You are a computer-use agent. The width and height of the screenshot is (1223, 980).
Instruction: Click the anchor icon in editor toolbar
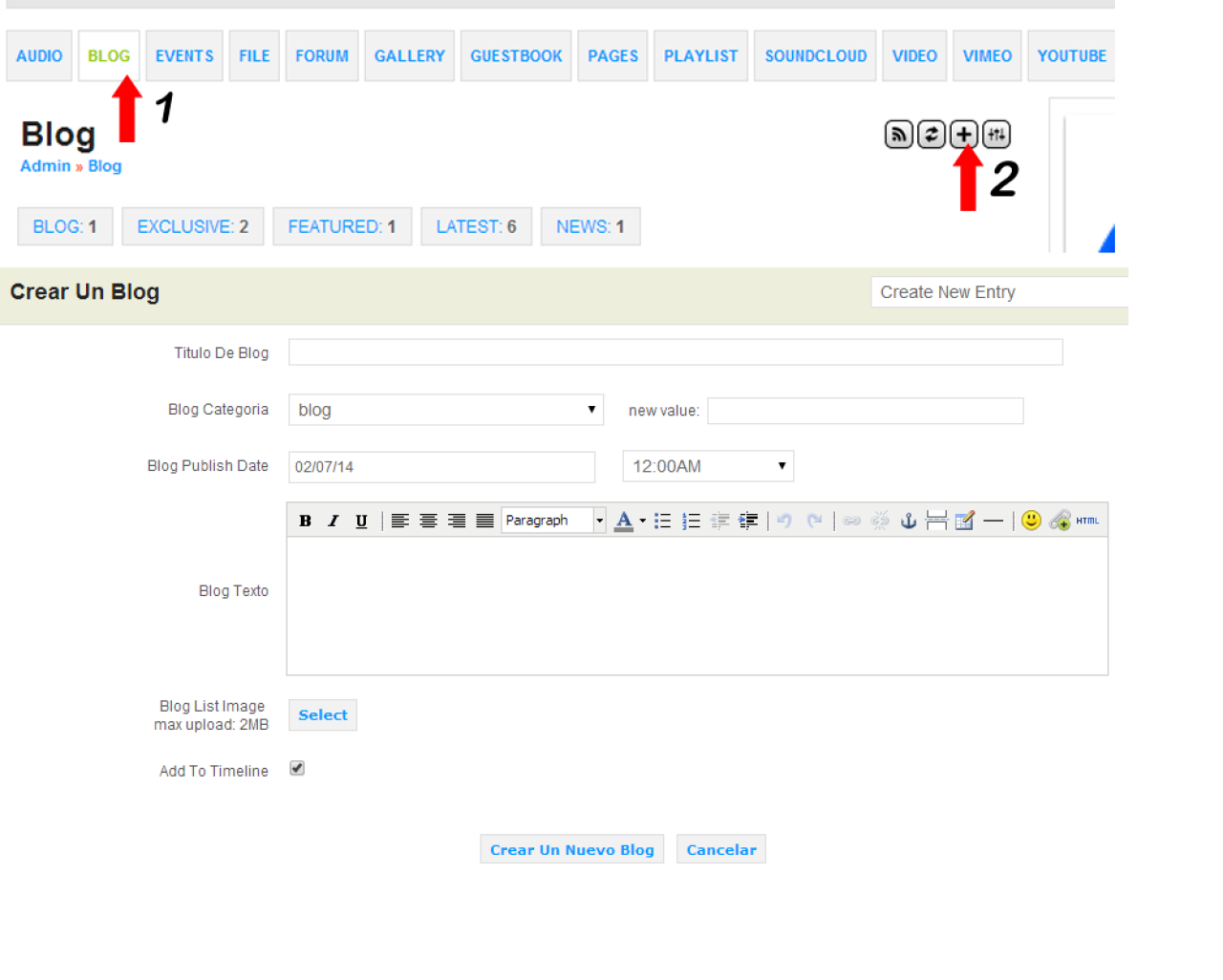[x=909, y=521]
